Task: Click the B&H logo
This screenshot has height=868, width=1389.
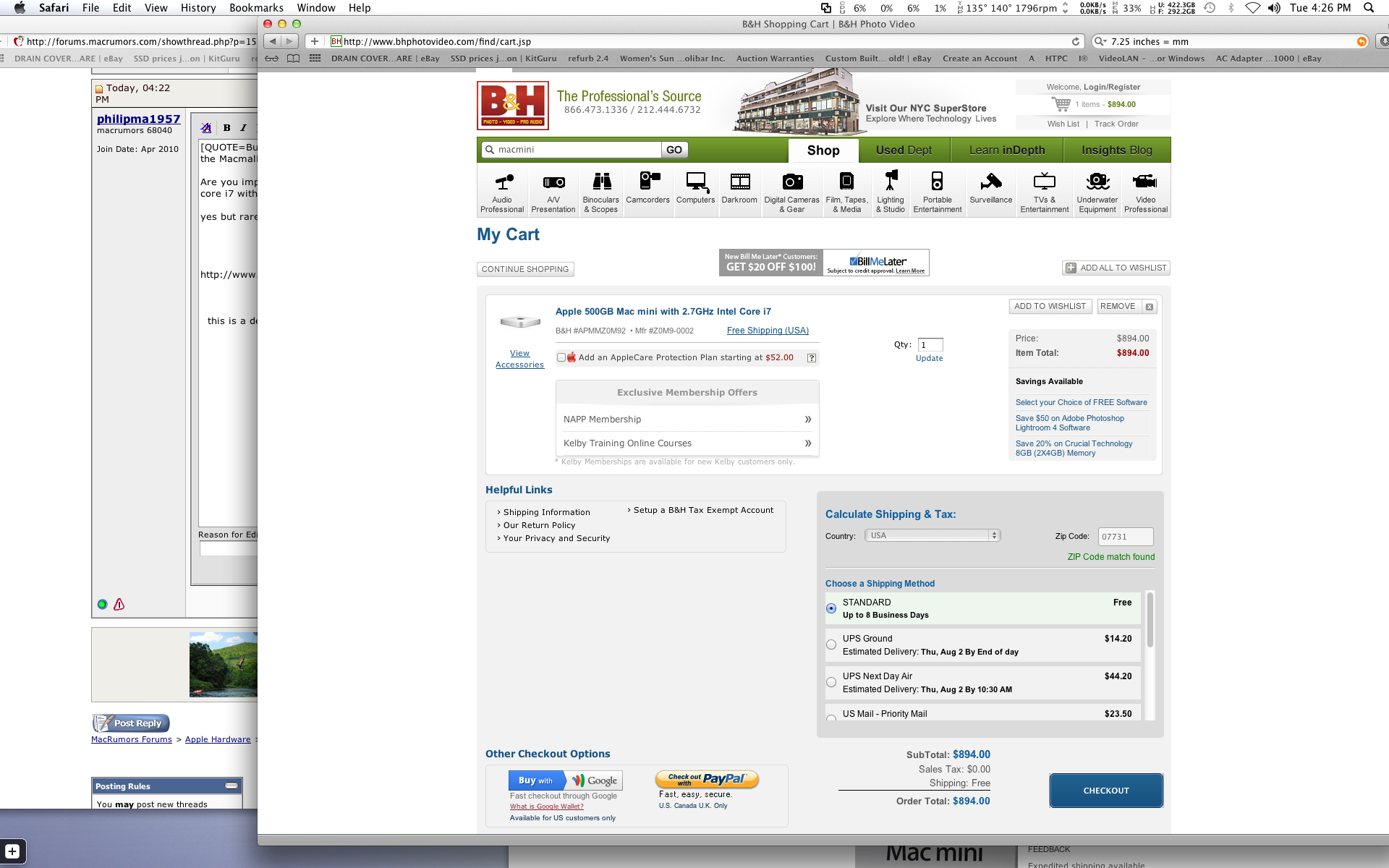Action: coord(512,106)
